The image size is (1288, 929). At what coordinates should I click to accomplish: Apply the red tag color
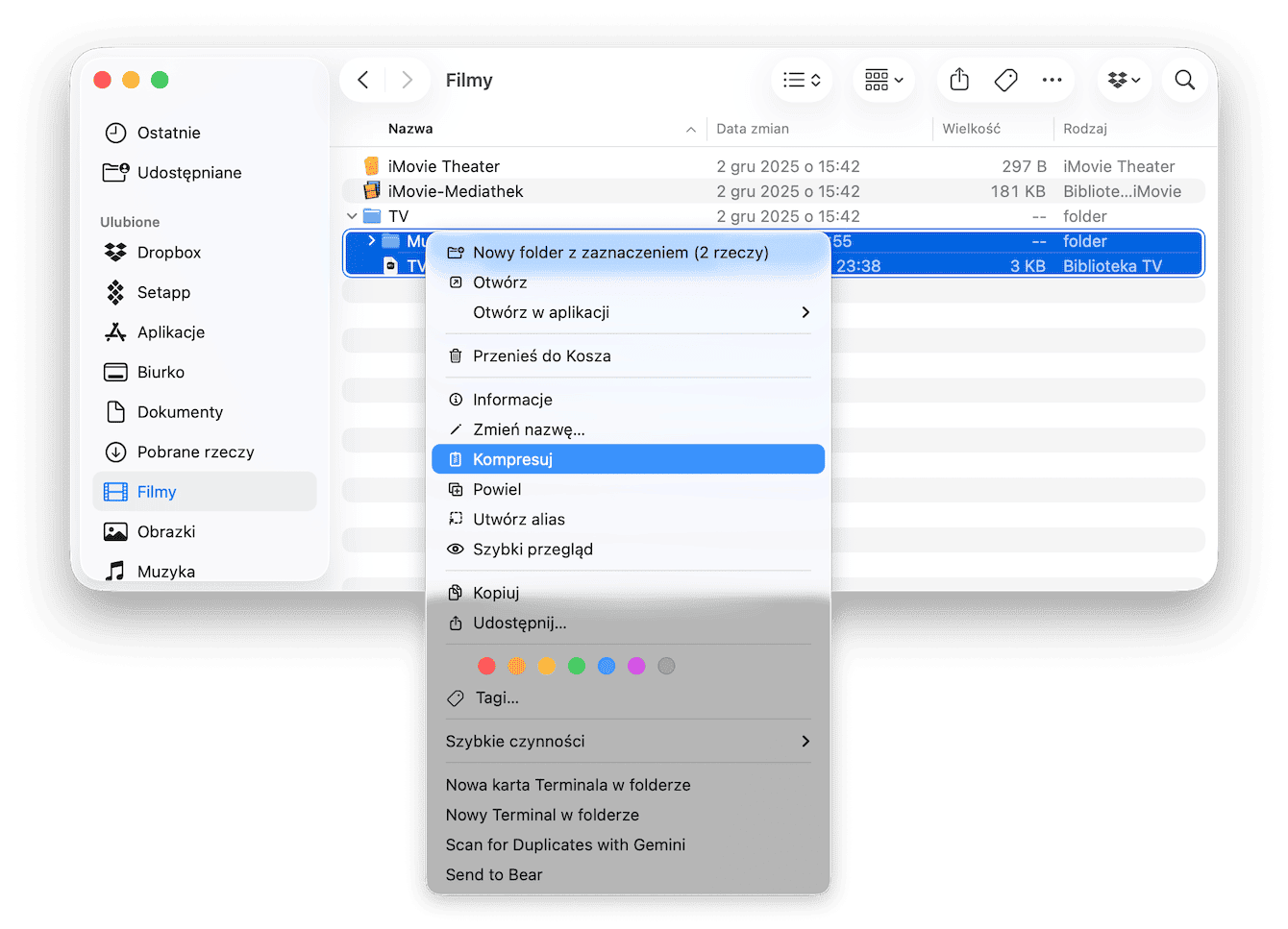click(x=486, y=666)
